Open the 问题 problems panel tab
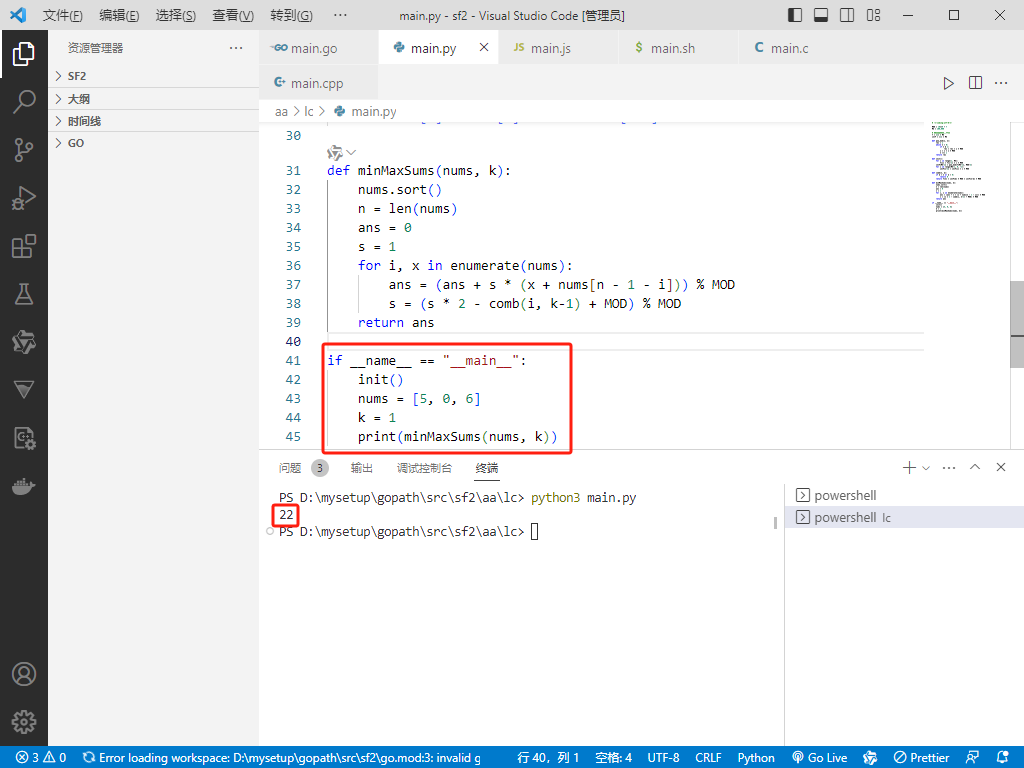This screenshot has width=1024, height=768. point(303,468)
